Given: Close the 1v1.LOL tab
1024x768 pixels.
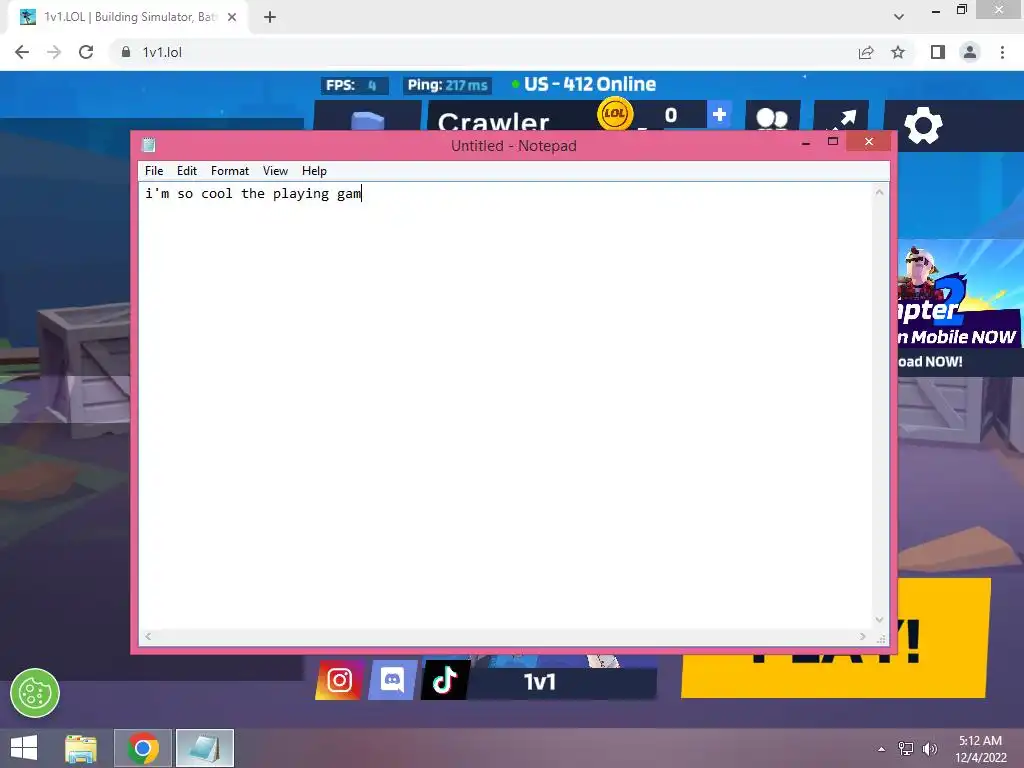Looking at the screenshot, I should [232, 17].
